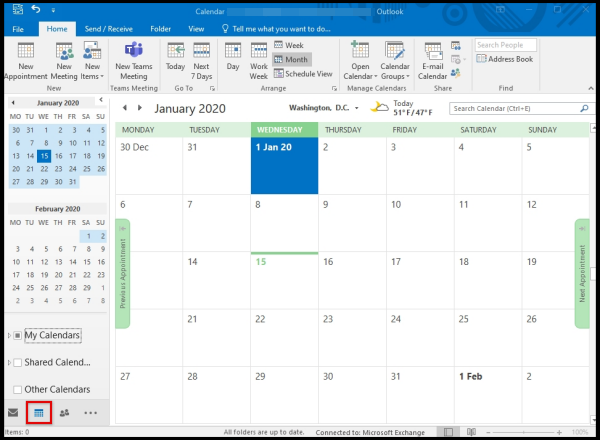Switch to the Folder tab

(160, 30)
